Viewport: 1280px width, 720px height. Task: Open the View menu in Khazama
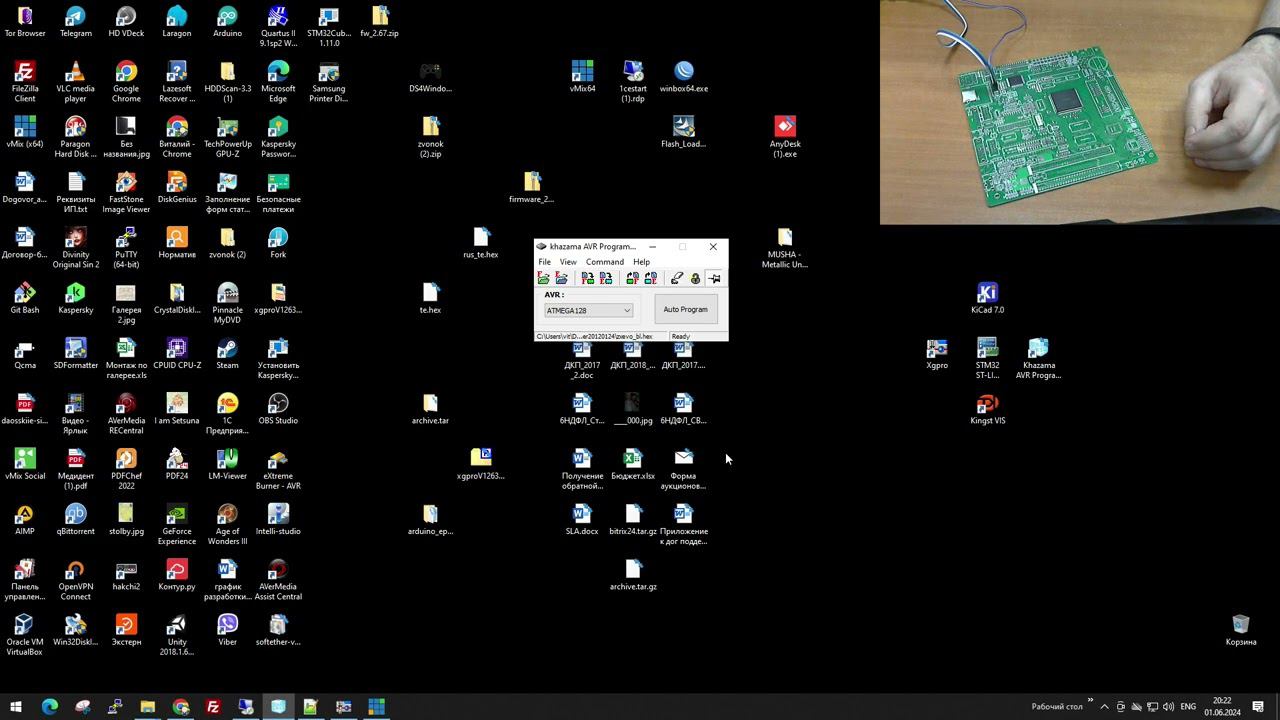click(x=568, y=262)
